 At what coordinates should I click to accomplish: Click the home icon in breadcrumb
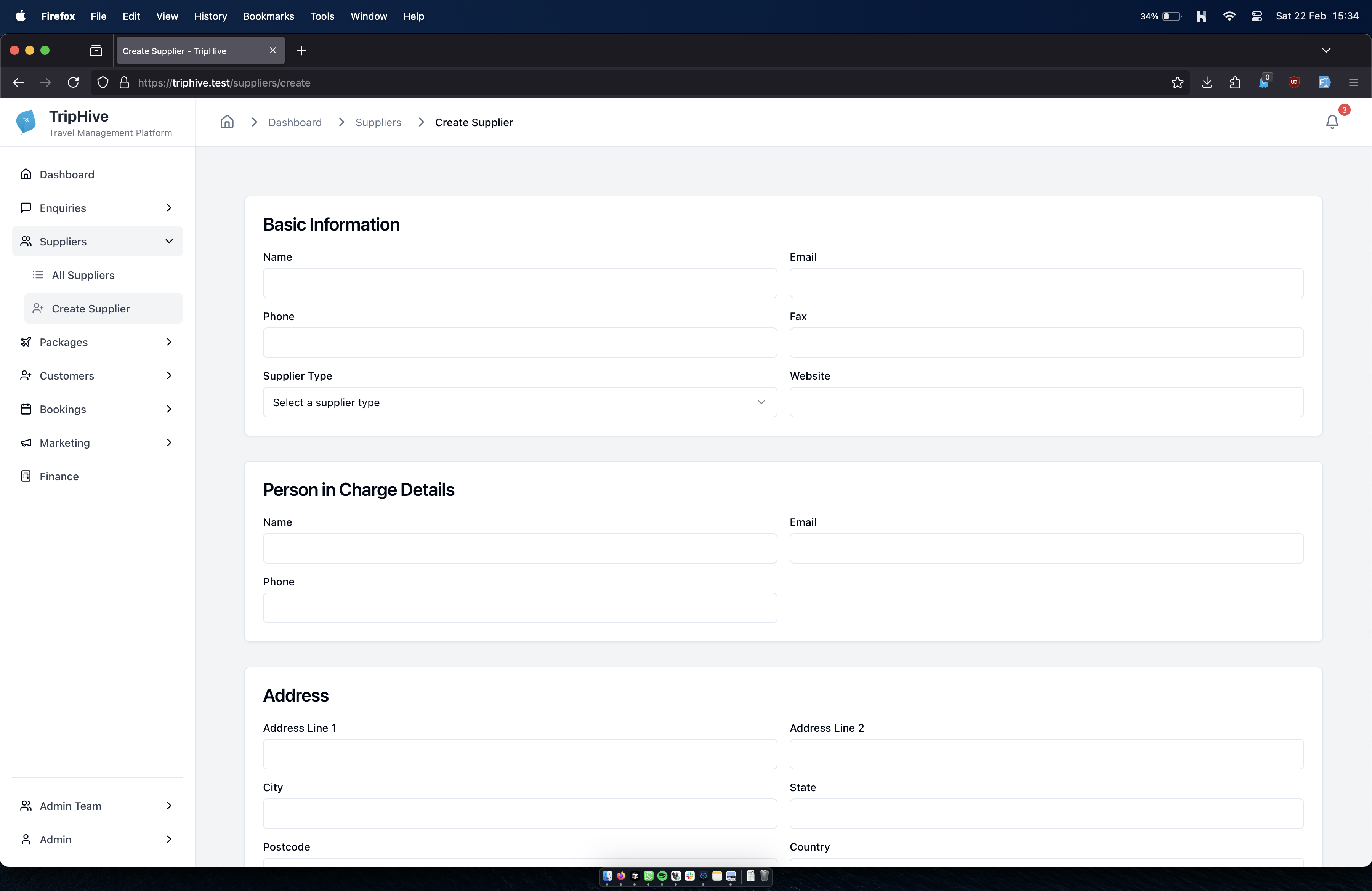pyautogui.click(x=227, y=122)
